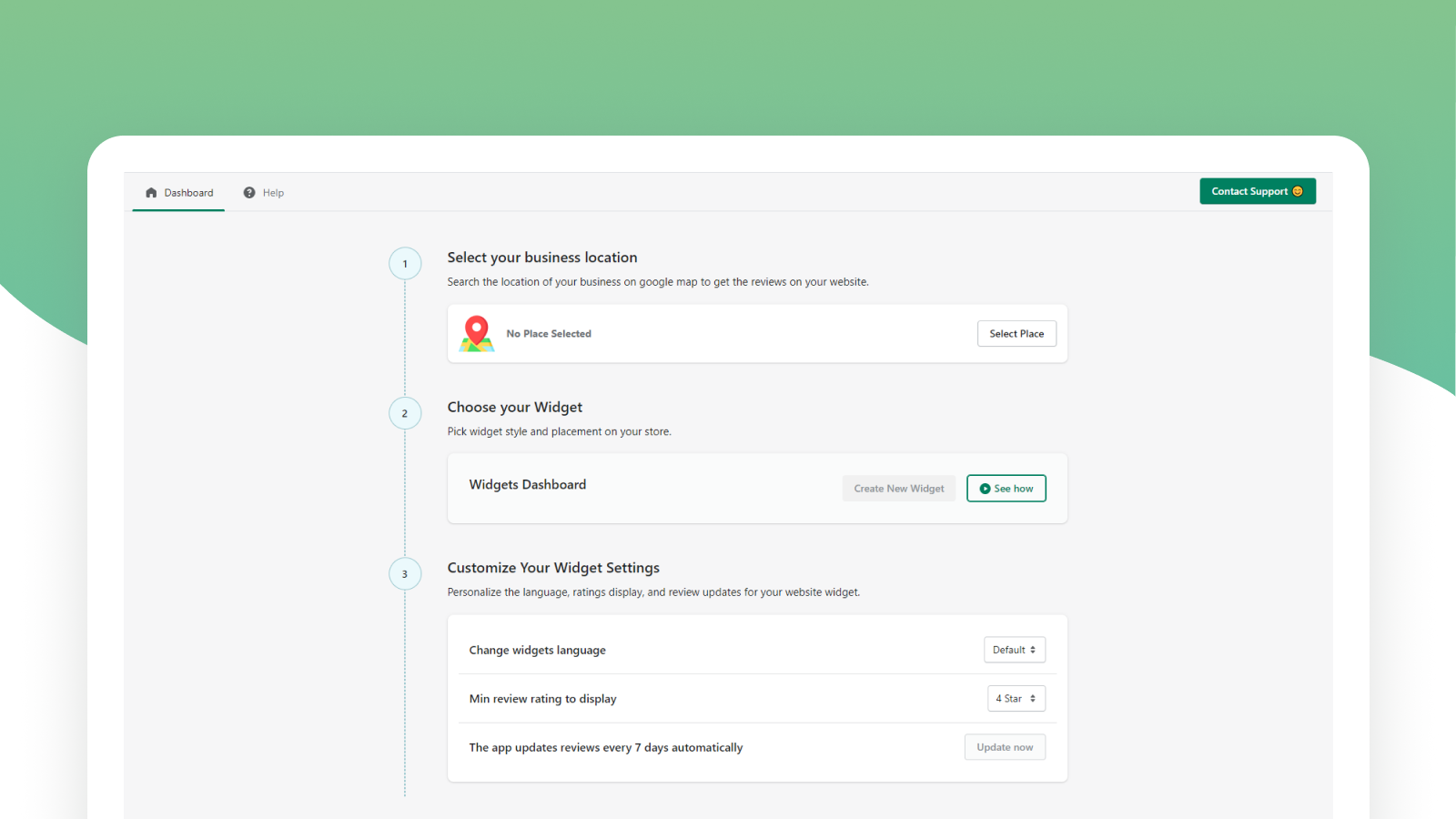Screen dimensions: 1456x819
Task: Click the play icon in See how
Action: tap(985, 489)
